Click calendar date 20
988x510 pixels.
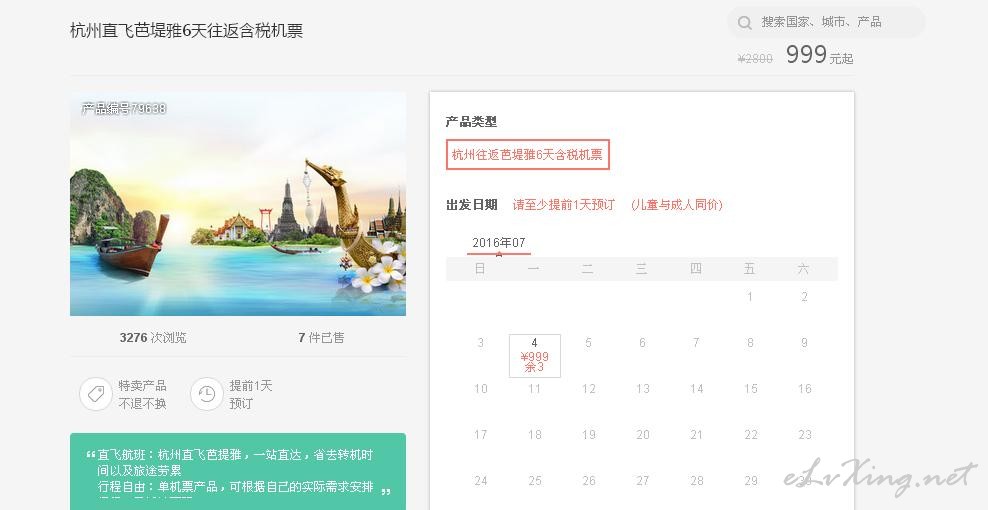tap(642, 435)
